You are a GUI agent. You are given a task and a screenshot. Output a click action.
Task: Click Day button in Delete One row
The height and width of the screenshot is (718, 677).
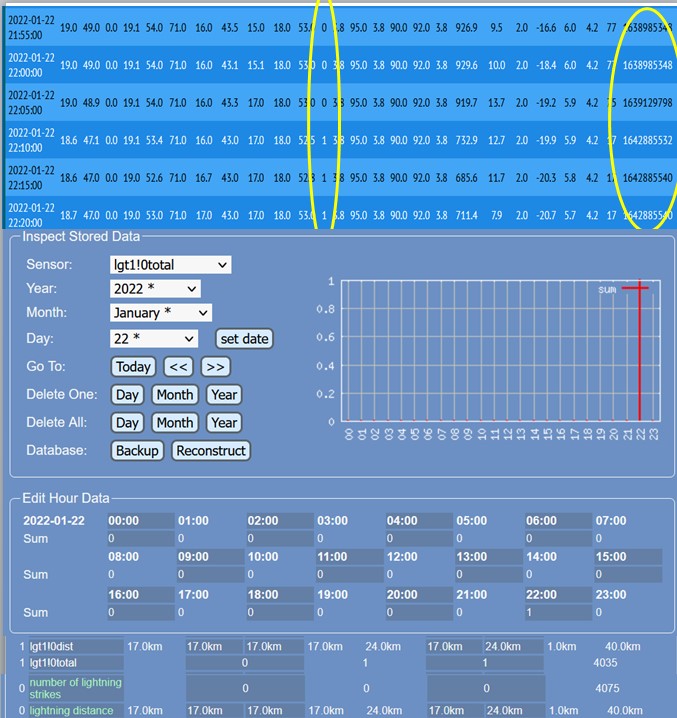coord(127,395)
